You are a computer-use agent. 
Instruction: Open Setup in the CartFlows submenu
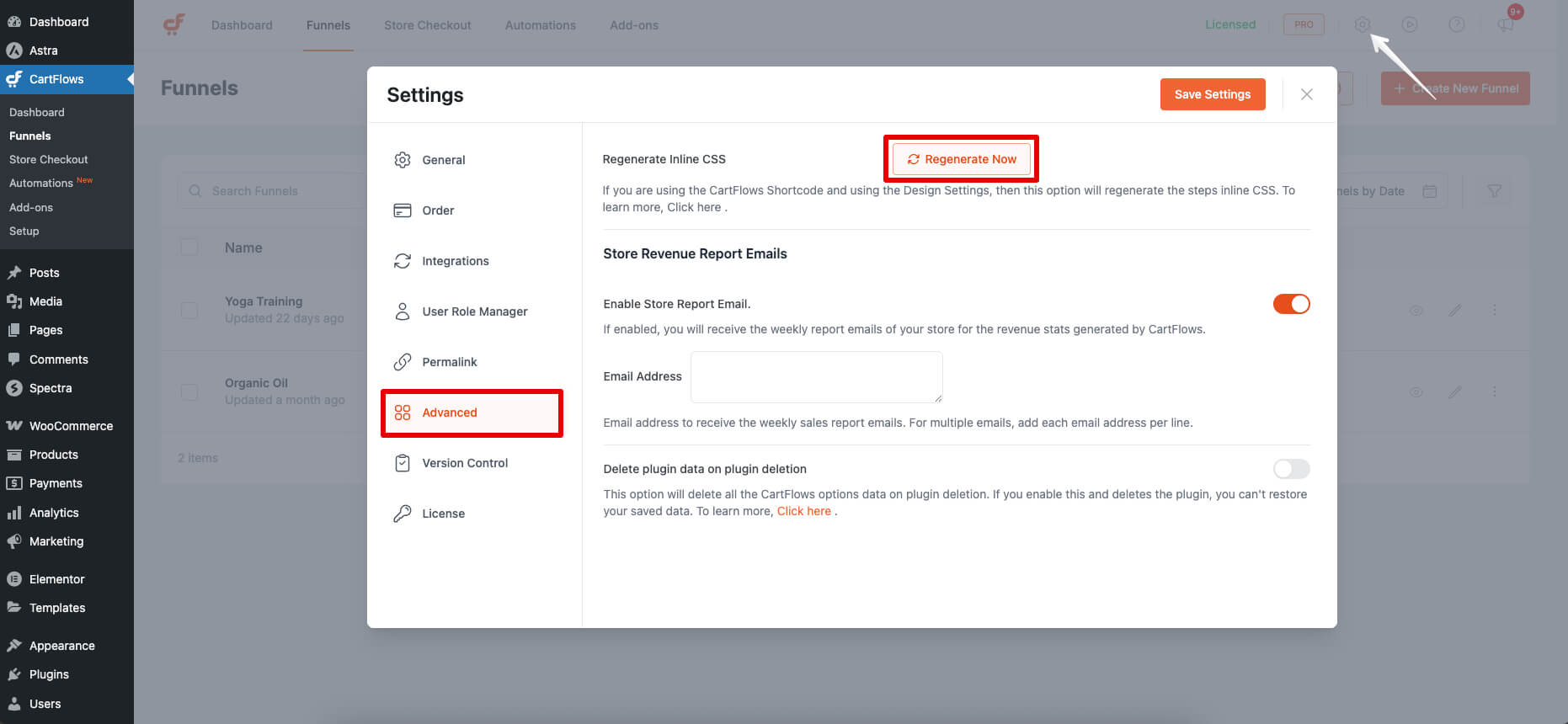(24, 231)
